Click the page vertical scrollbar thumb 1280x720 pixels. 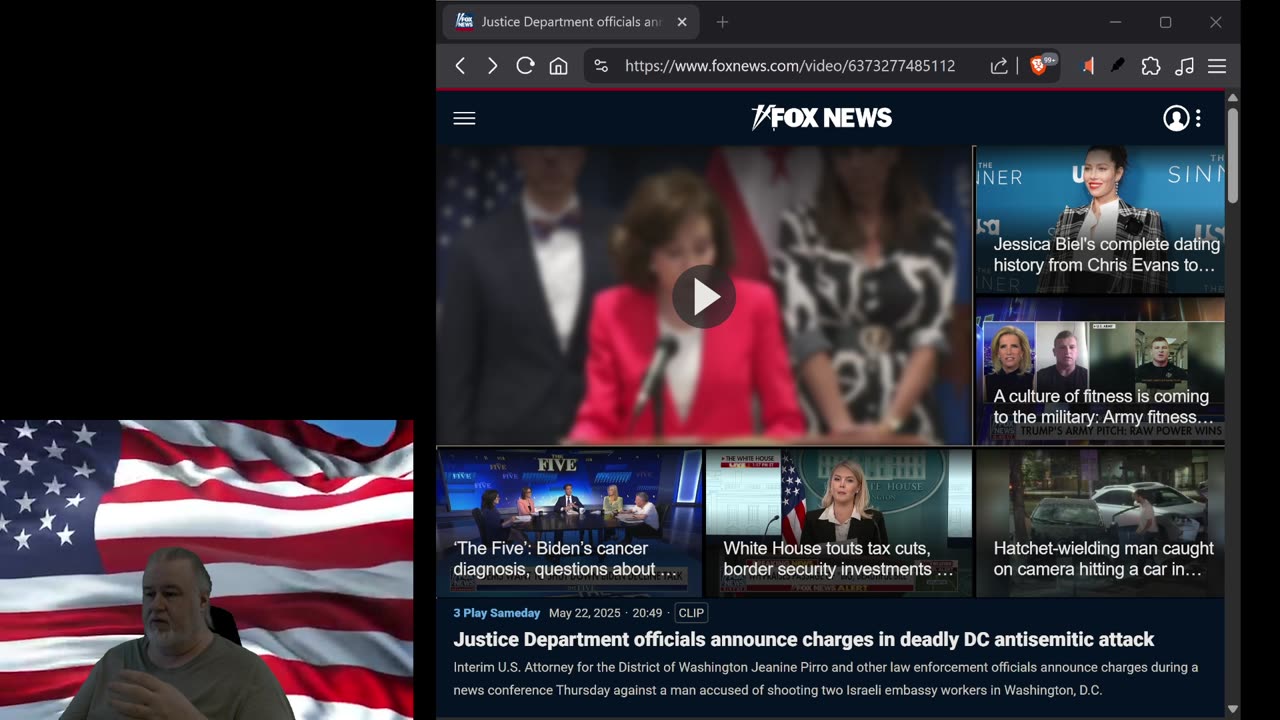pyautogui.click(x=1233, y=155)
